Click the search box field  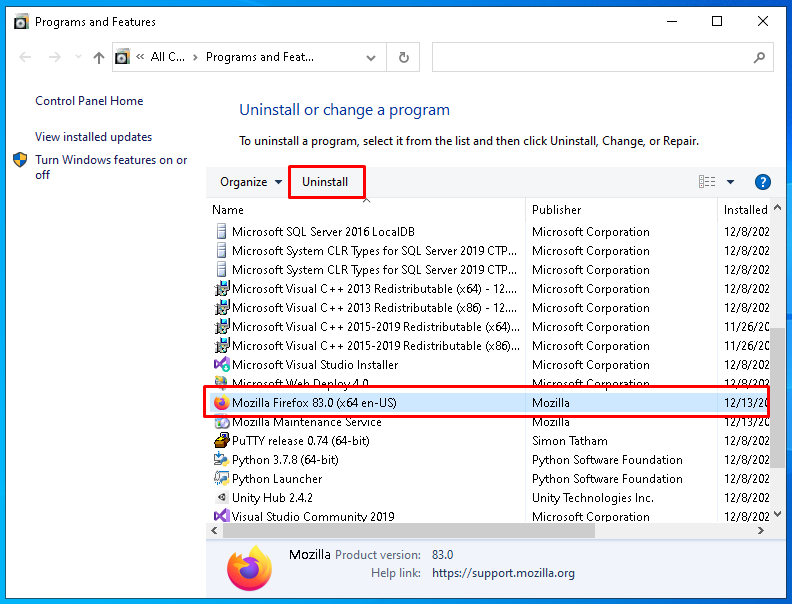(603, 57)
